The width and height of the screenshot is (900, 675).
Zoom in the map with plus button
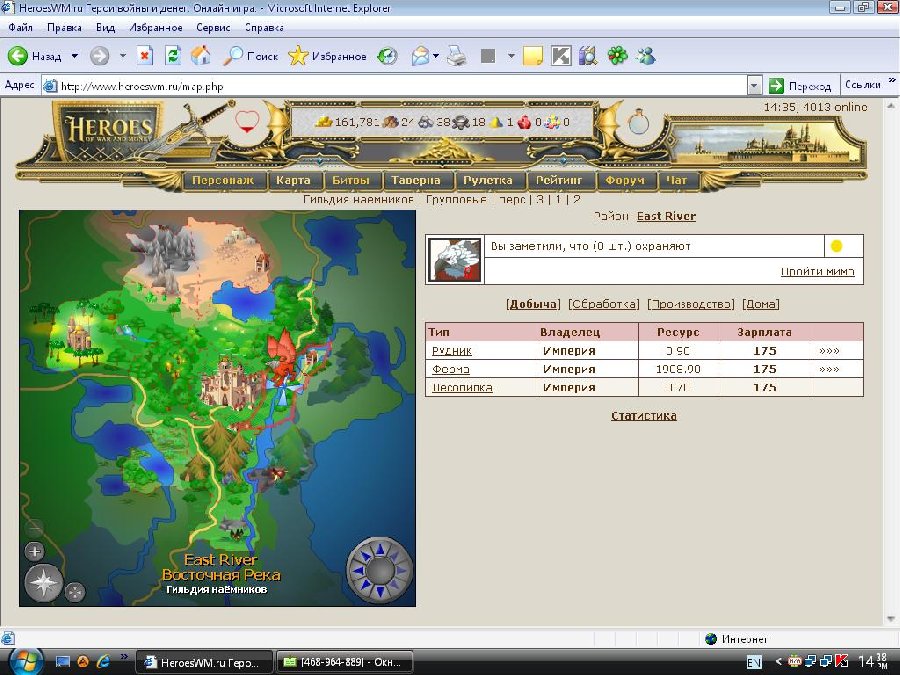click(x=34, y=551)
